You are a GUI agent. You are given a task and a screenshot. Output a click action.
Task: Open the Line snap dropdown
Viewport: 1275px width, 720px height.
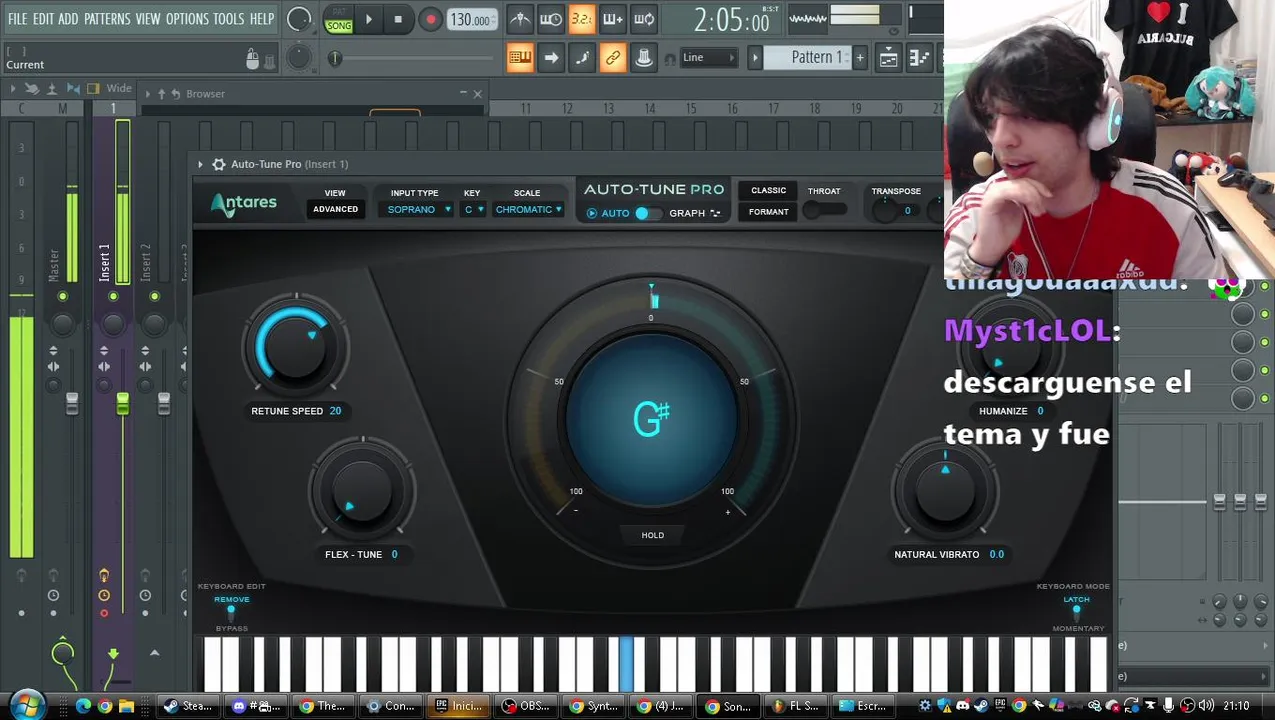[x=708, y=58]
